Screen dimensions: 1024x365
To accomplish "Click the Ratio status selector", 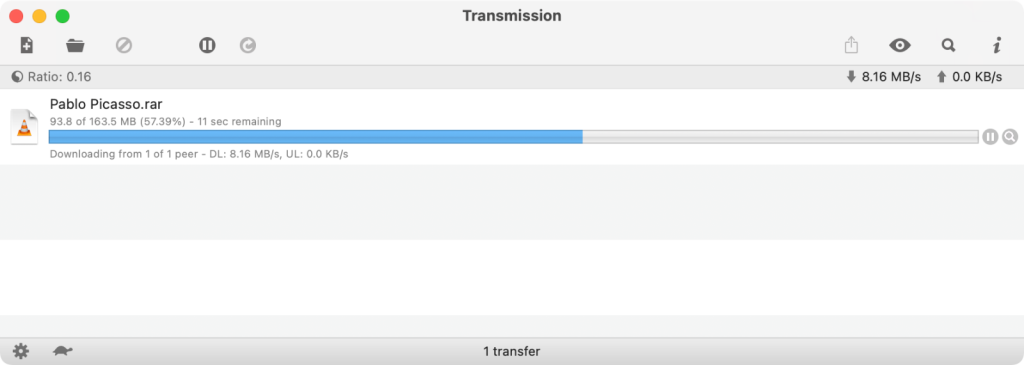I will coord(51,77).
